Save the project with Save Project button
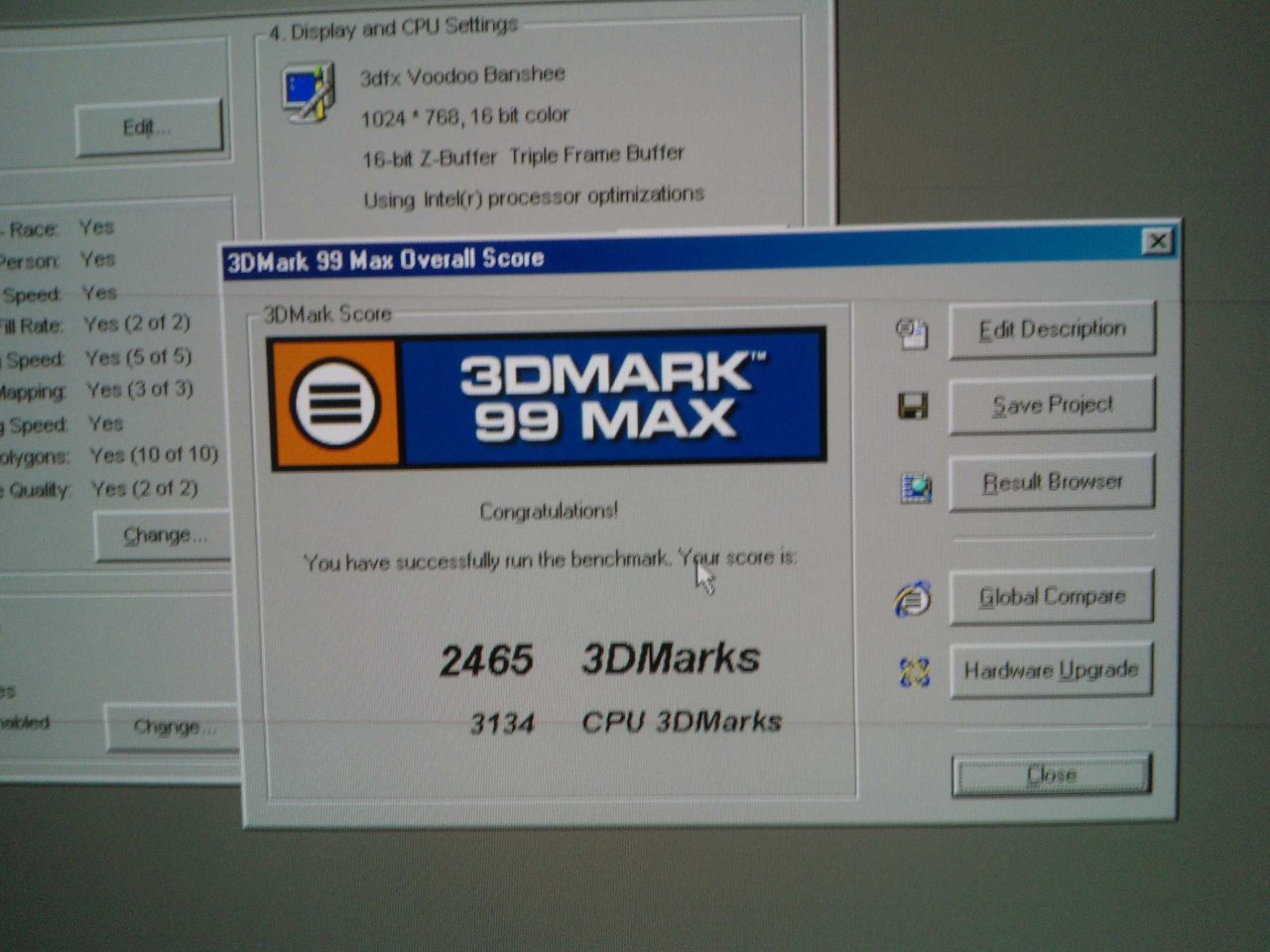 pyautogui.click(x=1053, y=405)
